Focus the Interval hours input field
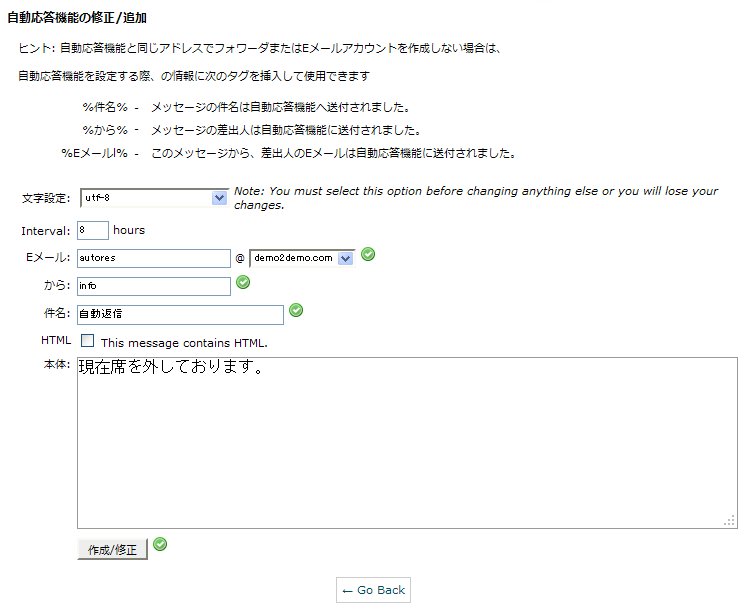 click(92, 230)
